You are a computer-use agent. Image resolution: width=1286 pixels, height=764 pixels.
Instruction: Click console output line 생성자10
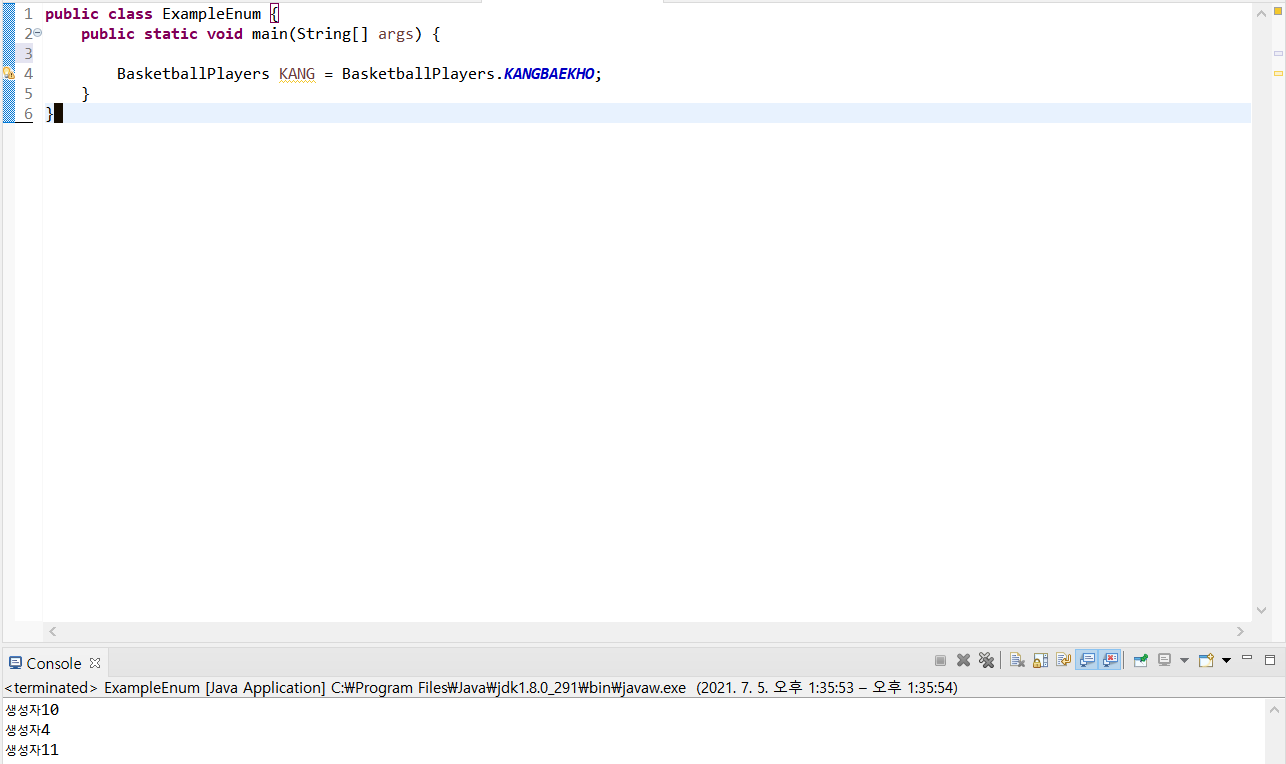(x=32, y=710)
